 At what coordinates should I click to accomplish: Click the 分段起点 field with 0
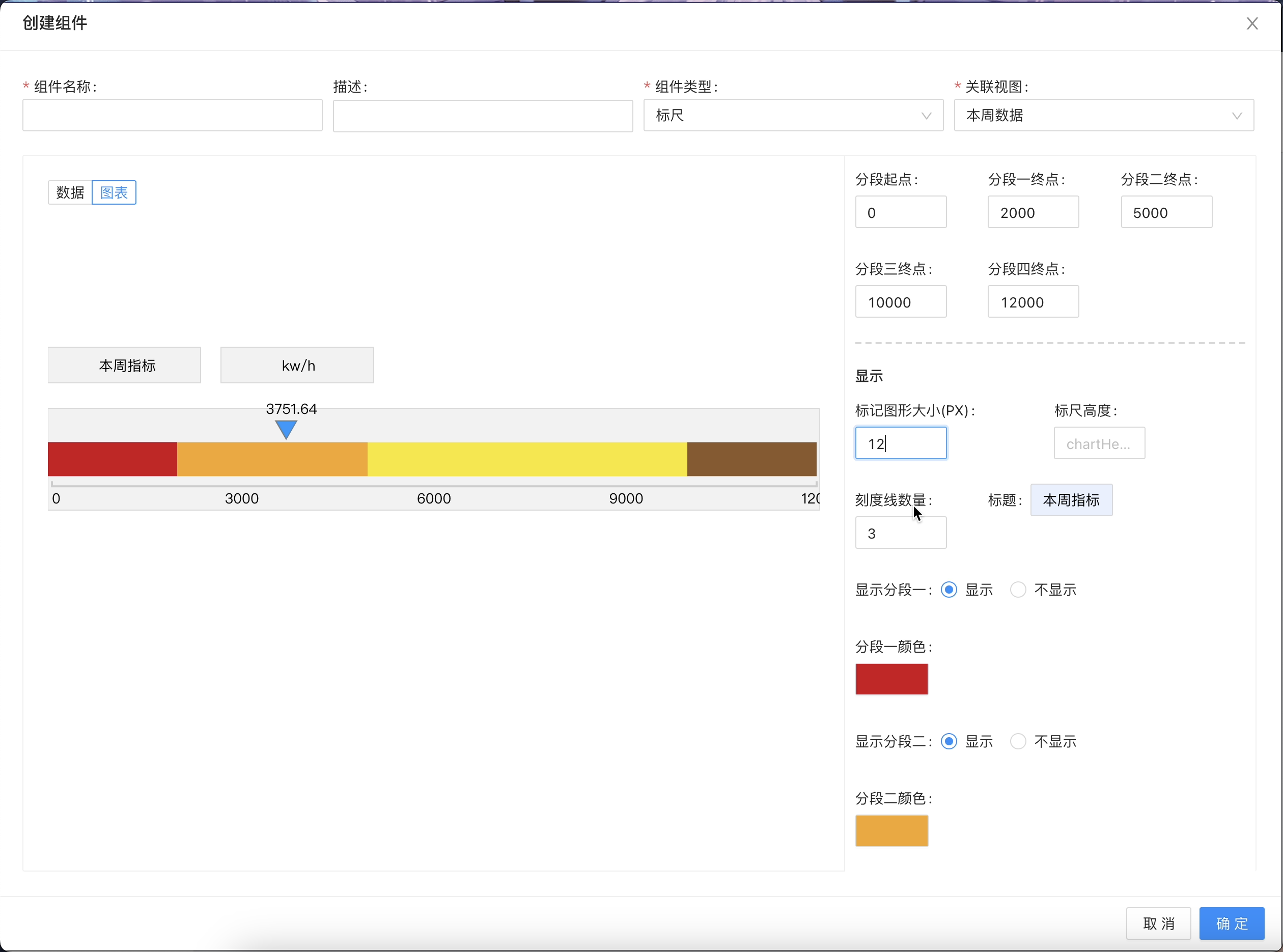[901, 212]
